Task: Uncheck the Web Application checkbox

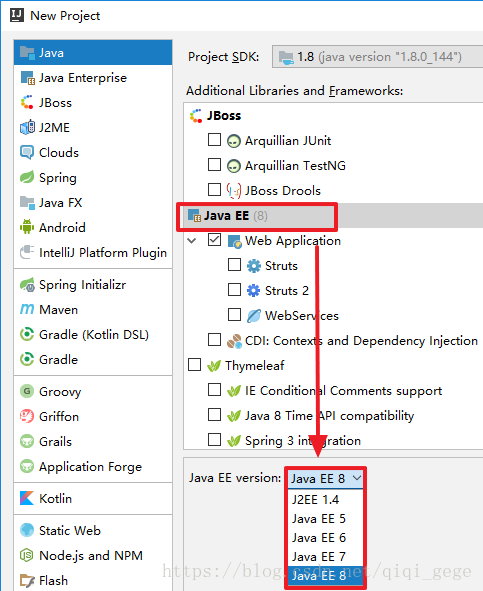Action: (x=215, y=240)
